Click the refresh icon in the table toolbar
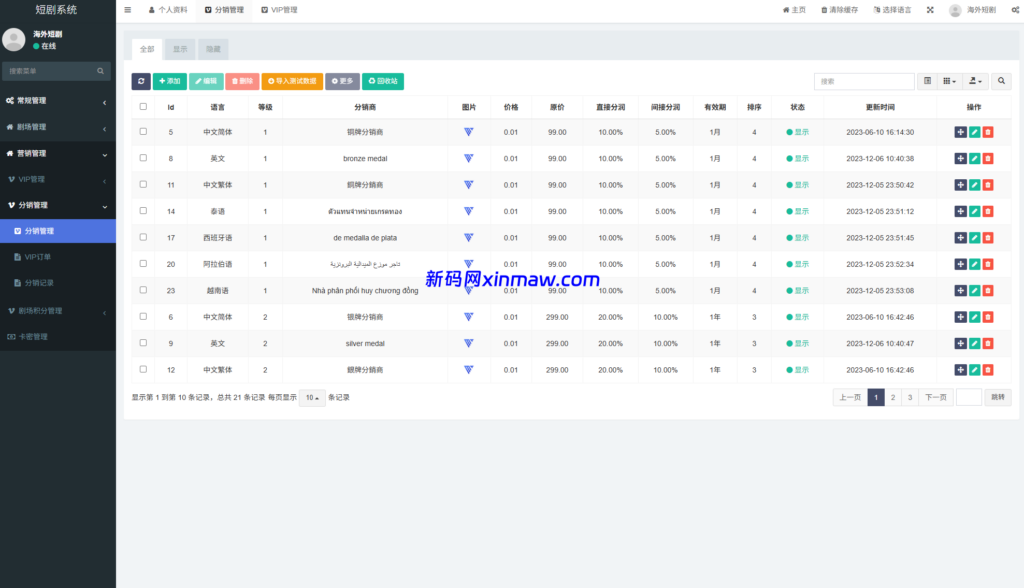 click(x=141, y=81)
